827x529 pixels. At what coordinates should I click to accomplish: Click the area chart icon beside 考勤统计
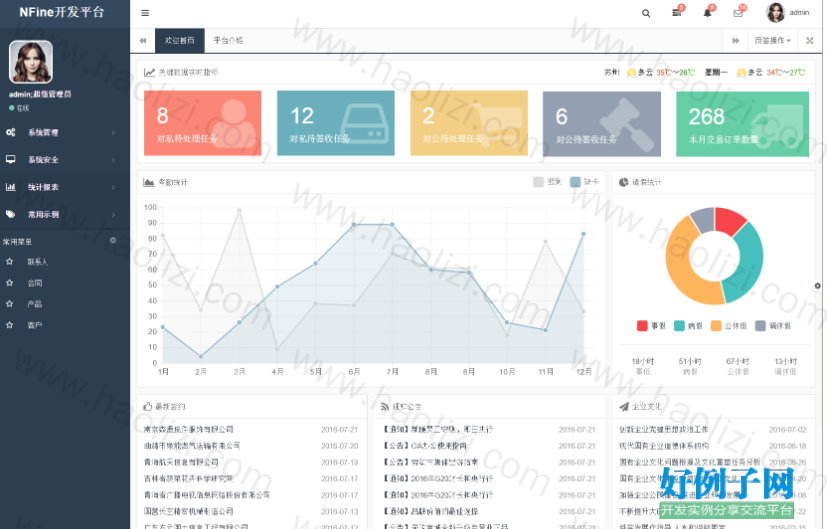[149, 182]
